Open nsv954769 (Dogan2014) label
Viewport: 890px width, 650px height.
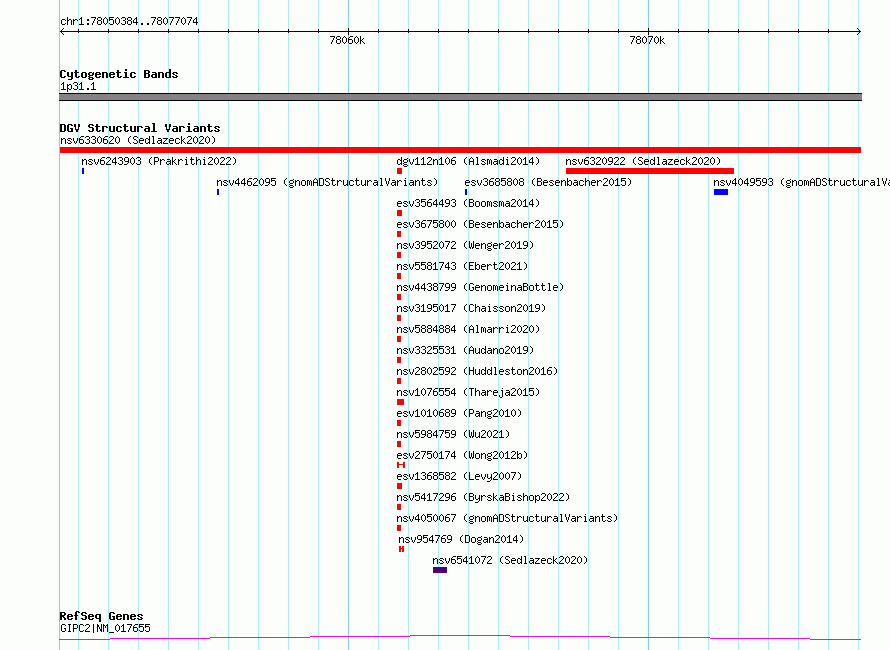coord(461,539)
